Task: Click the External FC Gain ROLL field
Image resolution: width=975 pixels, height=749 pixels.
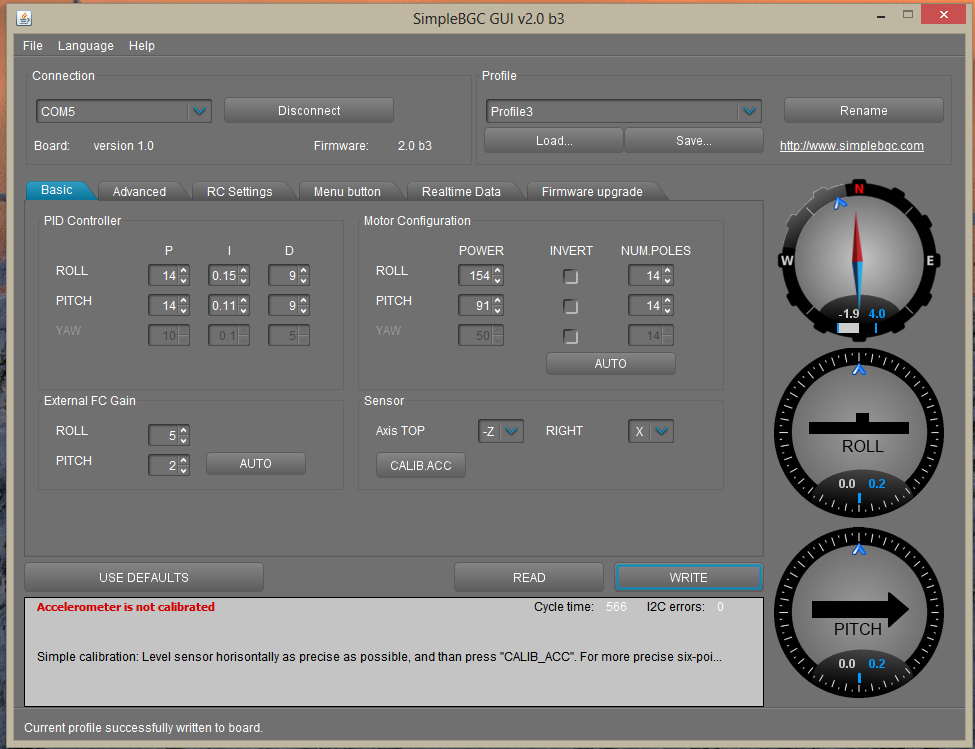Action: [x=164, y=435]
